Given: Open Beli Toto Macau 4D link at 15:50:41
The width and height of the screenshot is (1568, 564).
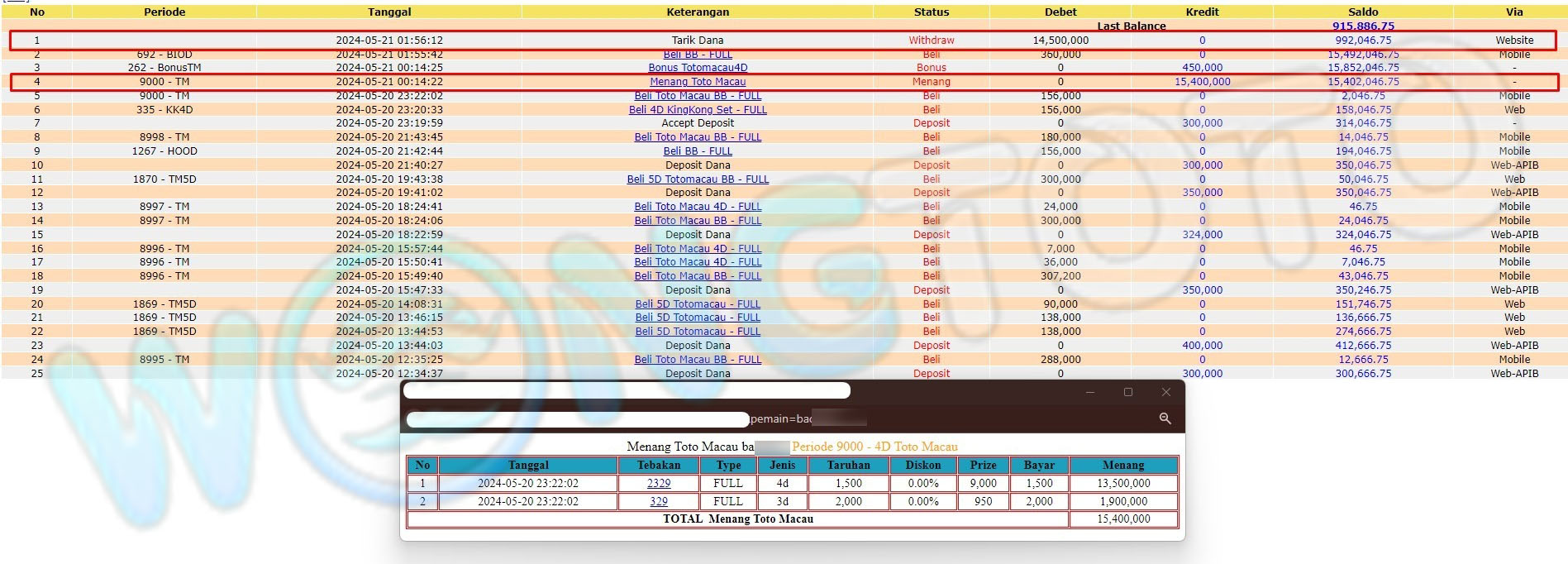Looking at the screenshot, I should tap(697, 262).
